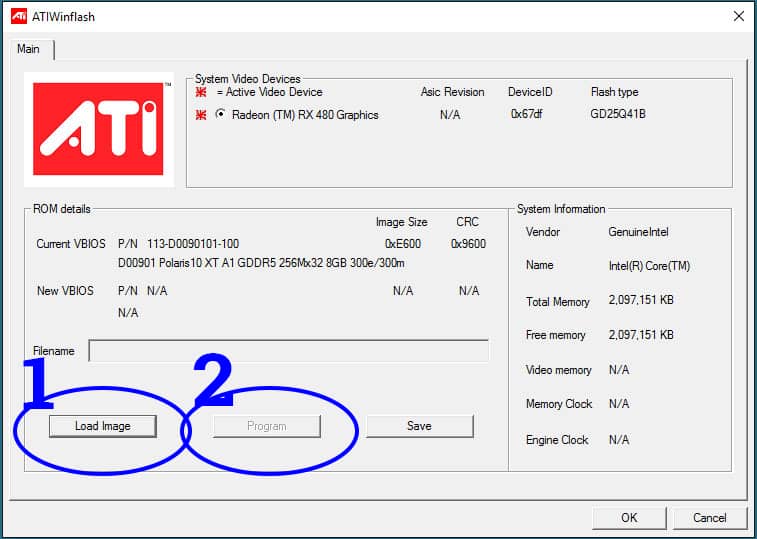Confirm with the OK button
This screenshot has width=757, height=539.
coord(629,518)
